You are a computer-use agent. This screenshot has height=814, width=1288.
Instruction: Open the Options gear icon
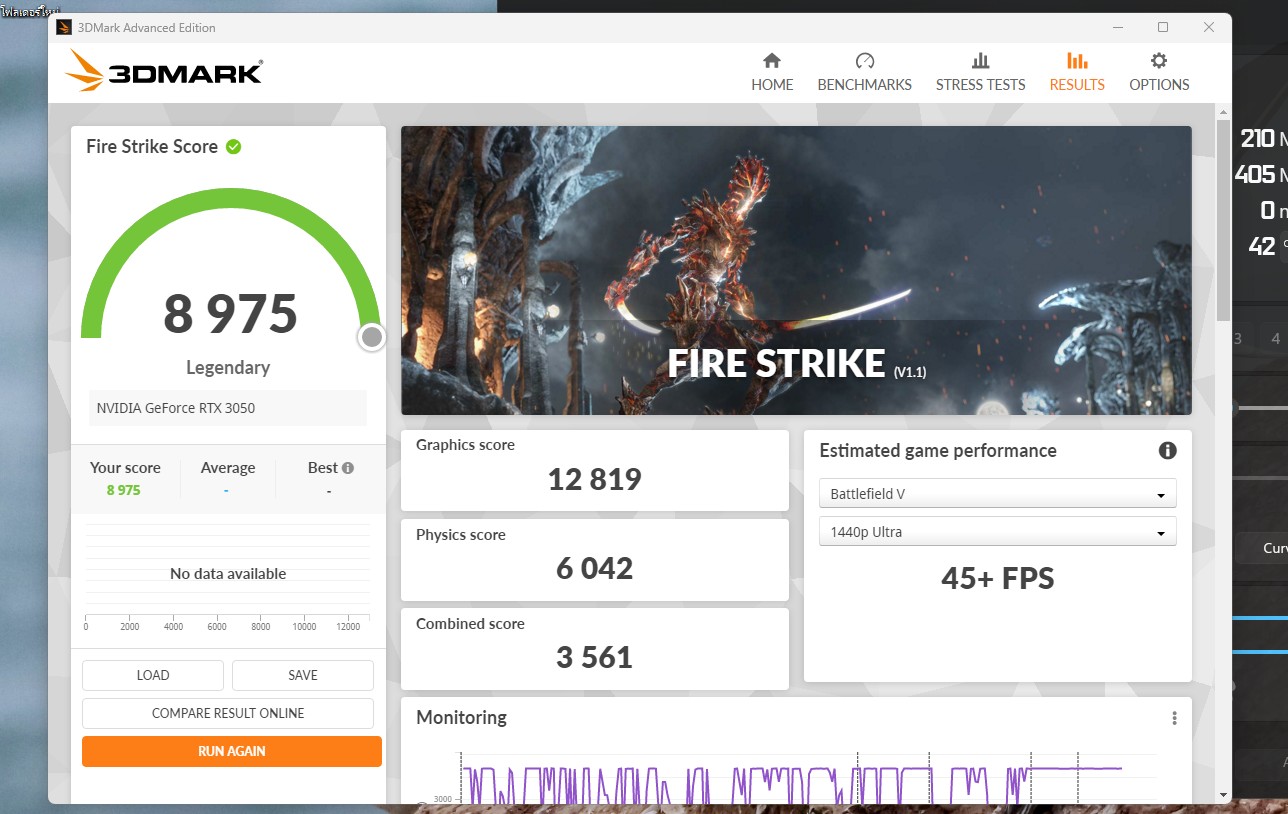pos(1159,61)
